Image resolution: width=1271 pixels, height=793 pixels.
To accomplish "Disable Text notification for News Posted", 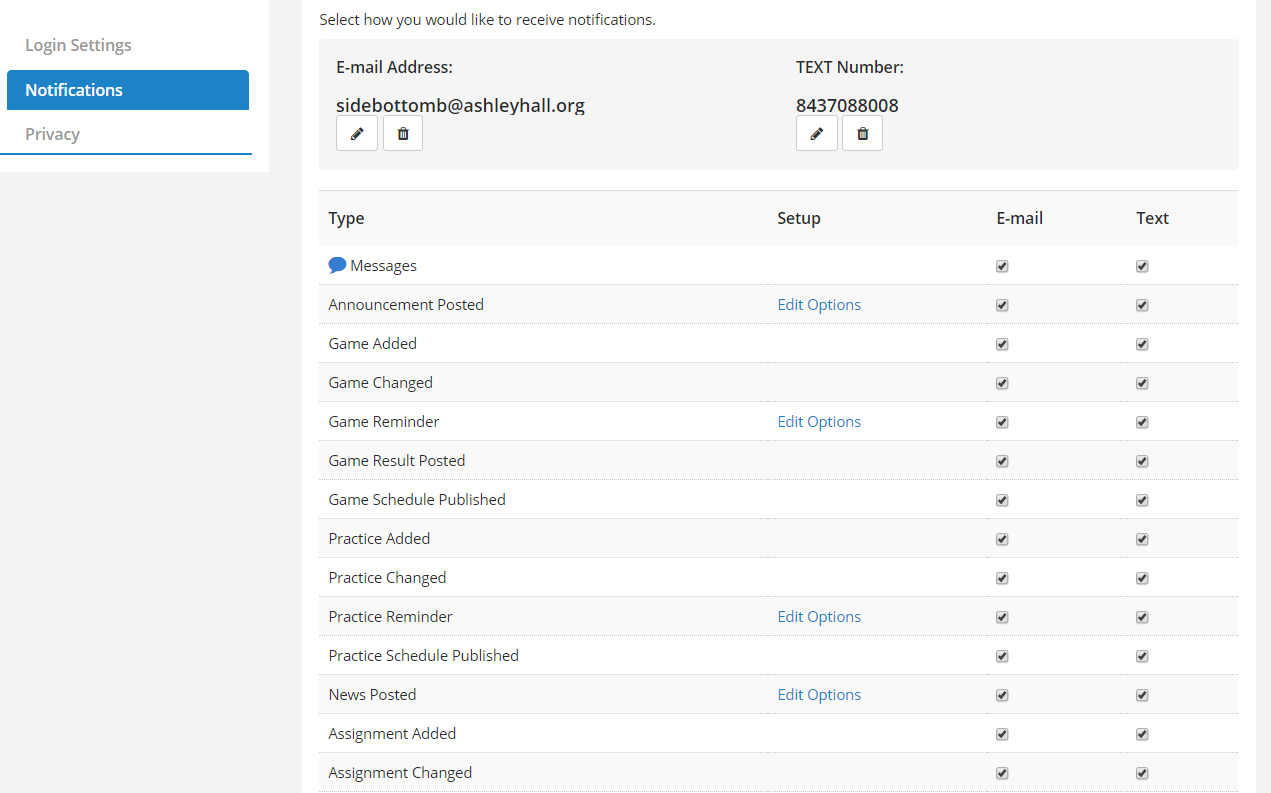I will coord(1142,695).
